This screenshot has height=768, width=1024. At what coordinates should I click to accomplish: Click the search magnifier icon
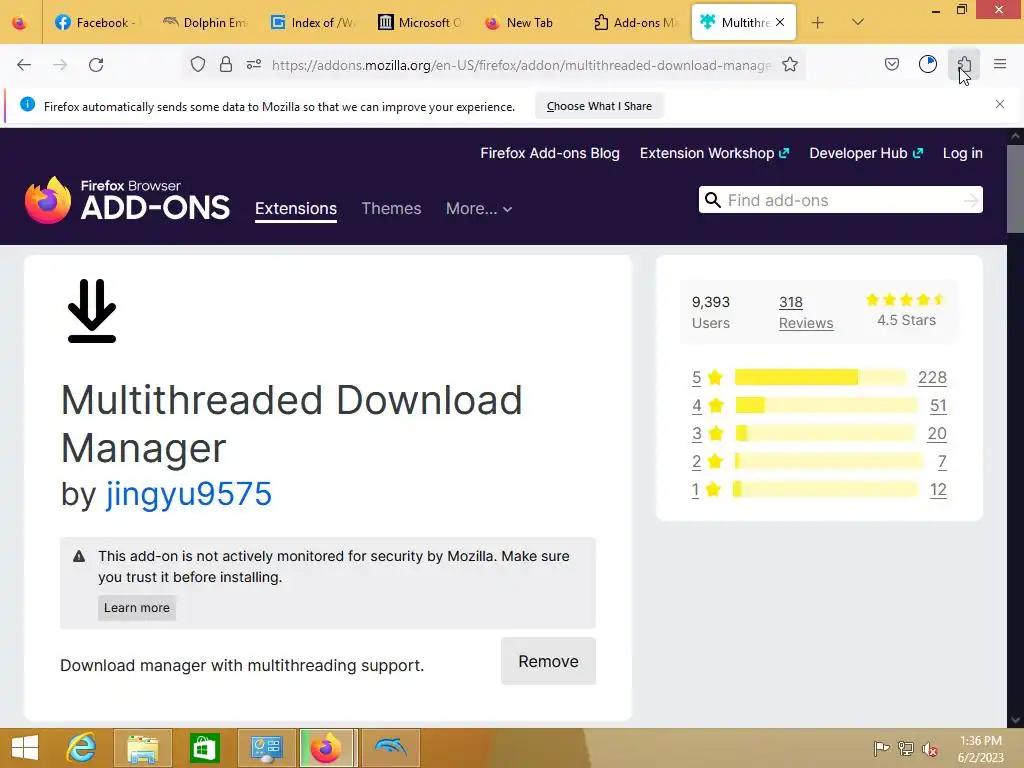tap(712, 200)
